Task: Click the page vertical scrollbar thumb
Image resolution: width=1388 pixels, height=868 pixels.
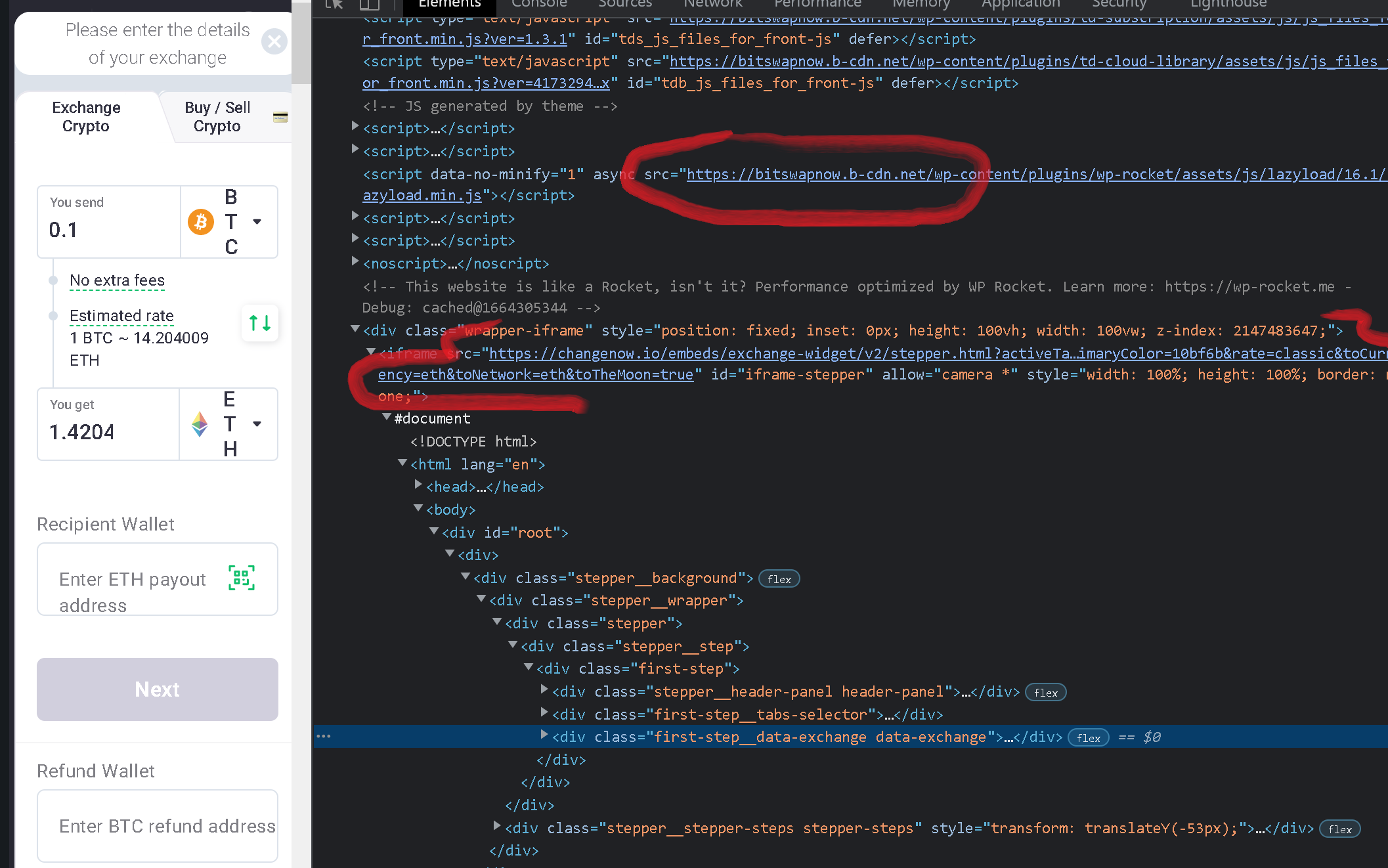Action: coord(301,42)
